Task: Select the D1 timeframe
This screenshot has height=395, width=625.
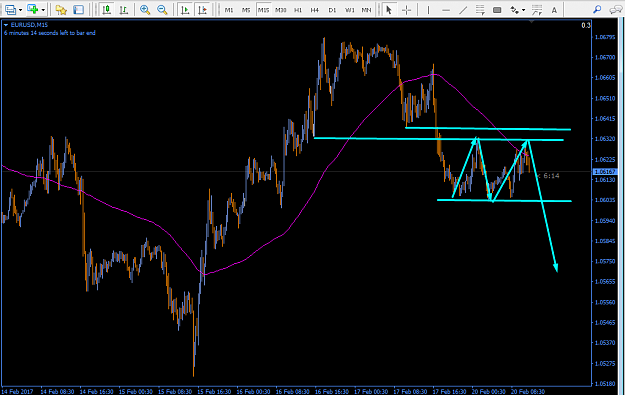Action: (332, 10)
